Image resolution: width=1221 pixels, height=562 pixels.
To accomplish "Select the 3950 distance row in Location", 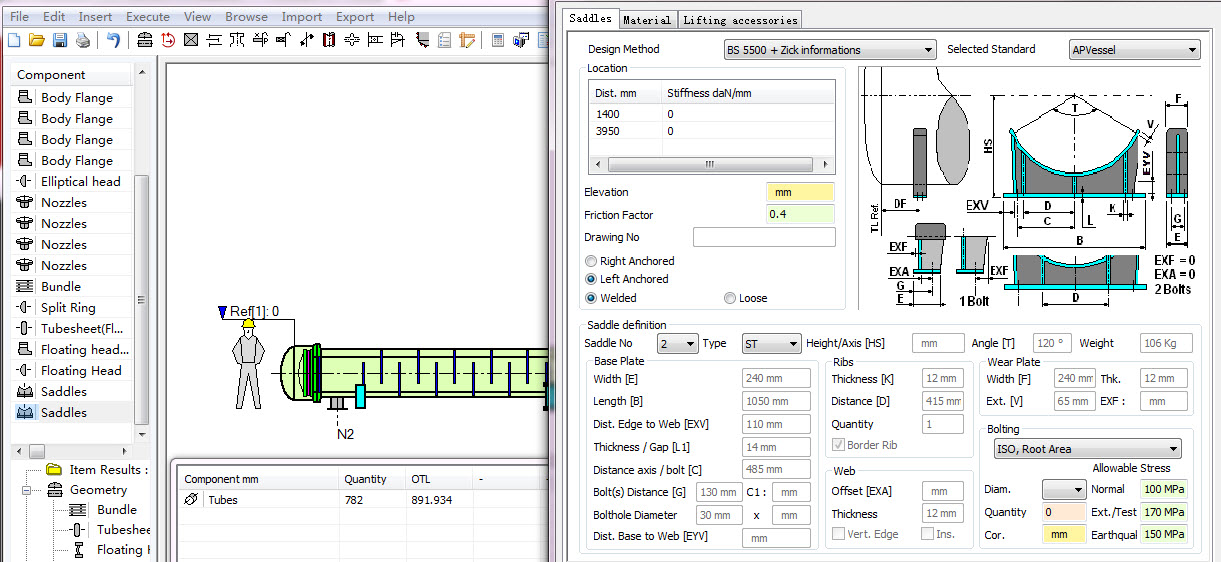I will point(711,131).
